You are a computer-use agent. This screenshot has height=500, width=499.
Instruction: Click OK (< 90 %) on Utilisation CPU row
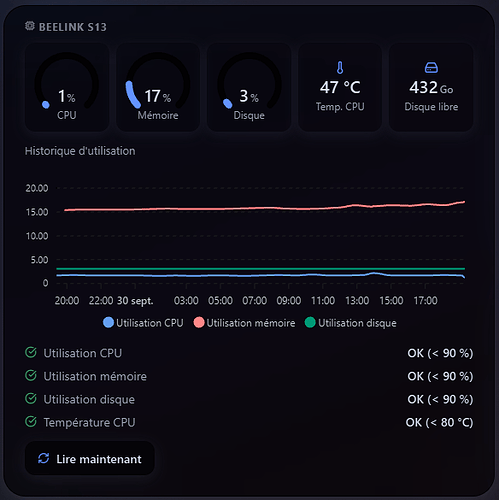(440, 353)
